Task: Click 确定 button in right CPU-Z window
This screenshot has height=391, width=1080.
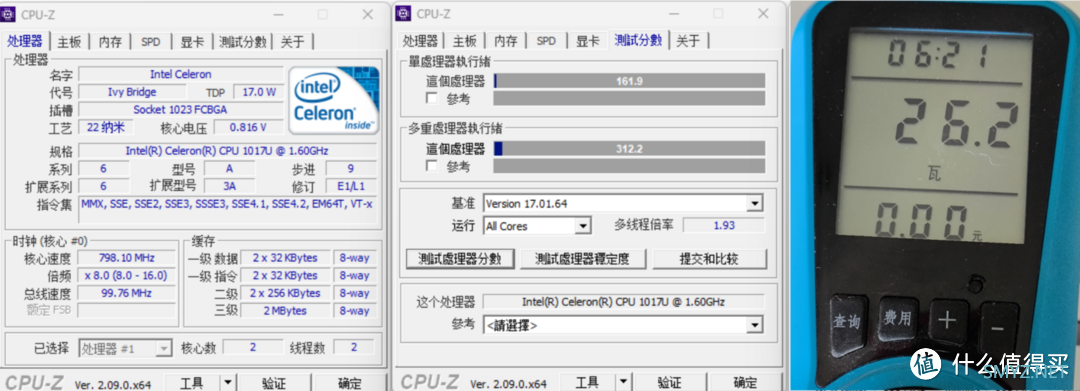Action: [745, 383]
